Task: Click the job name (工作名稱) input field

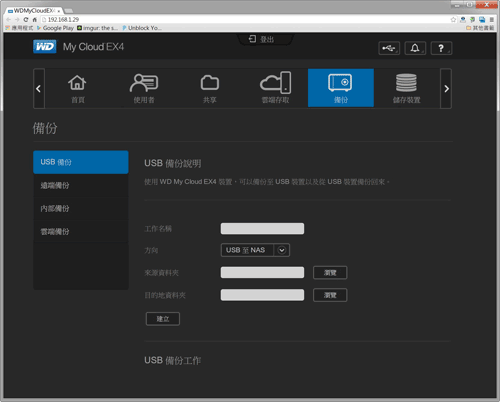Action: [x=262, y=229]
